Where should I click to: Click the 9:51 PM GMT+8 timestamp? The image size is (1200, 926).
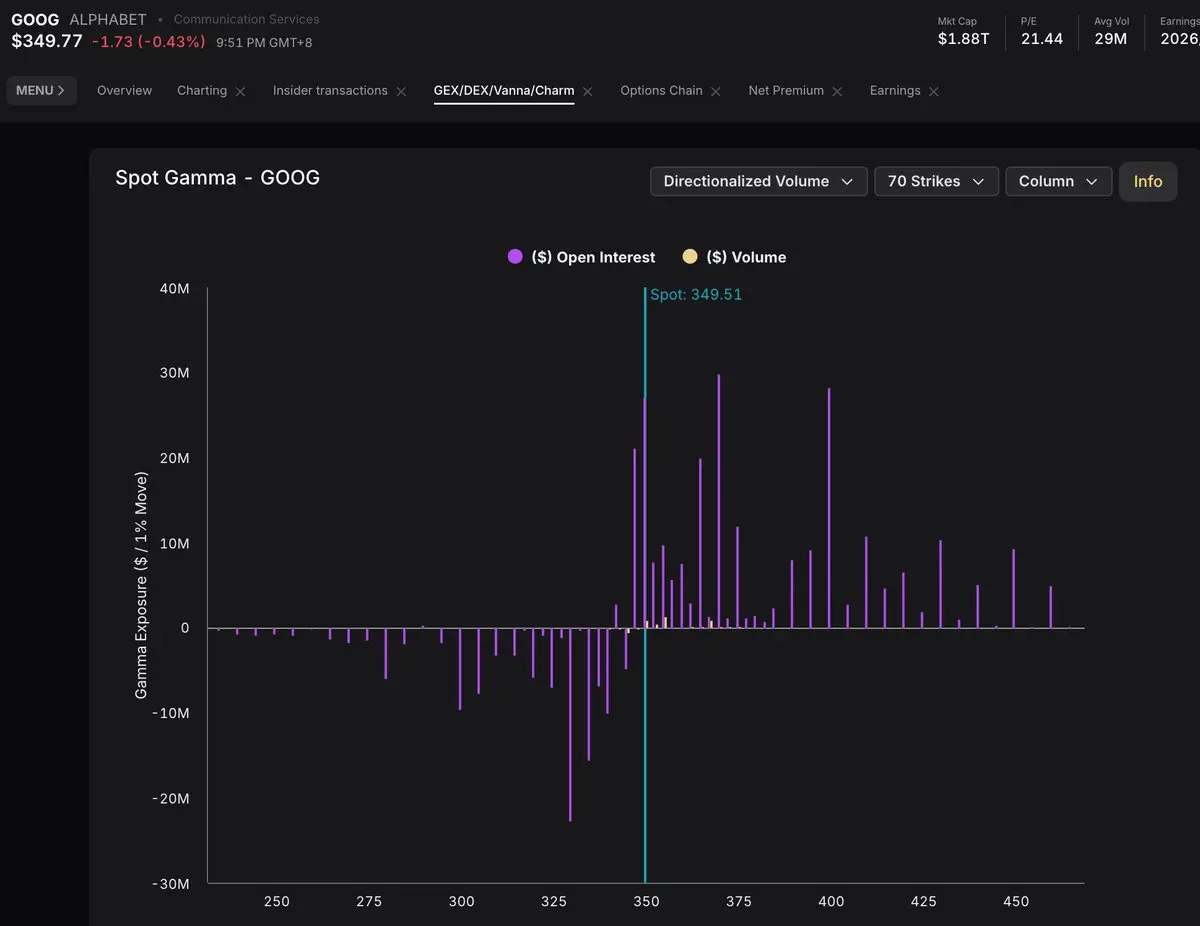pyautogui.click(x=264, y=42)
